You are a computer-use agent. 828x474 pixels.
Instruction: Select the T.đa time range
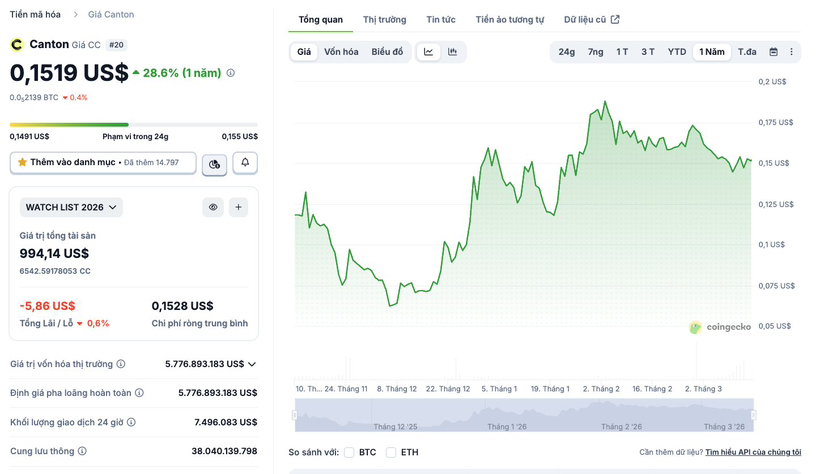pyautogui.click(x=747, y=52)
